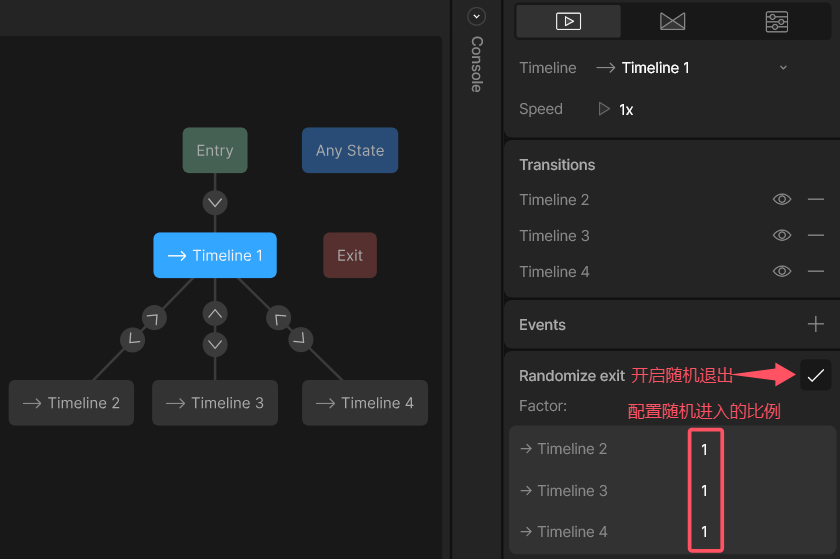Collapse the Console panel chevron
This screenshot has height=559, width=840.
click(476, 17)
